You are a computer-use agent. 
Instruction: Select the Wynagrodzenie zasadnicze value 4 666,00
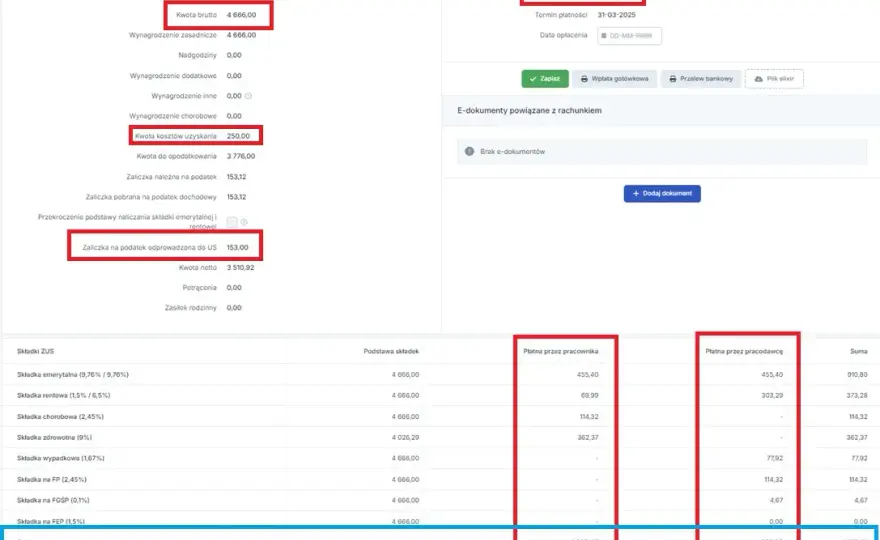point(241,35)
